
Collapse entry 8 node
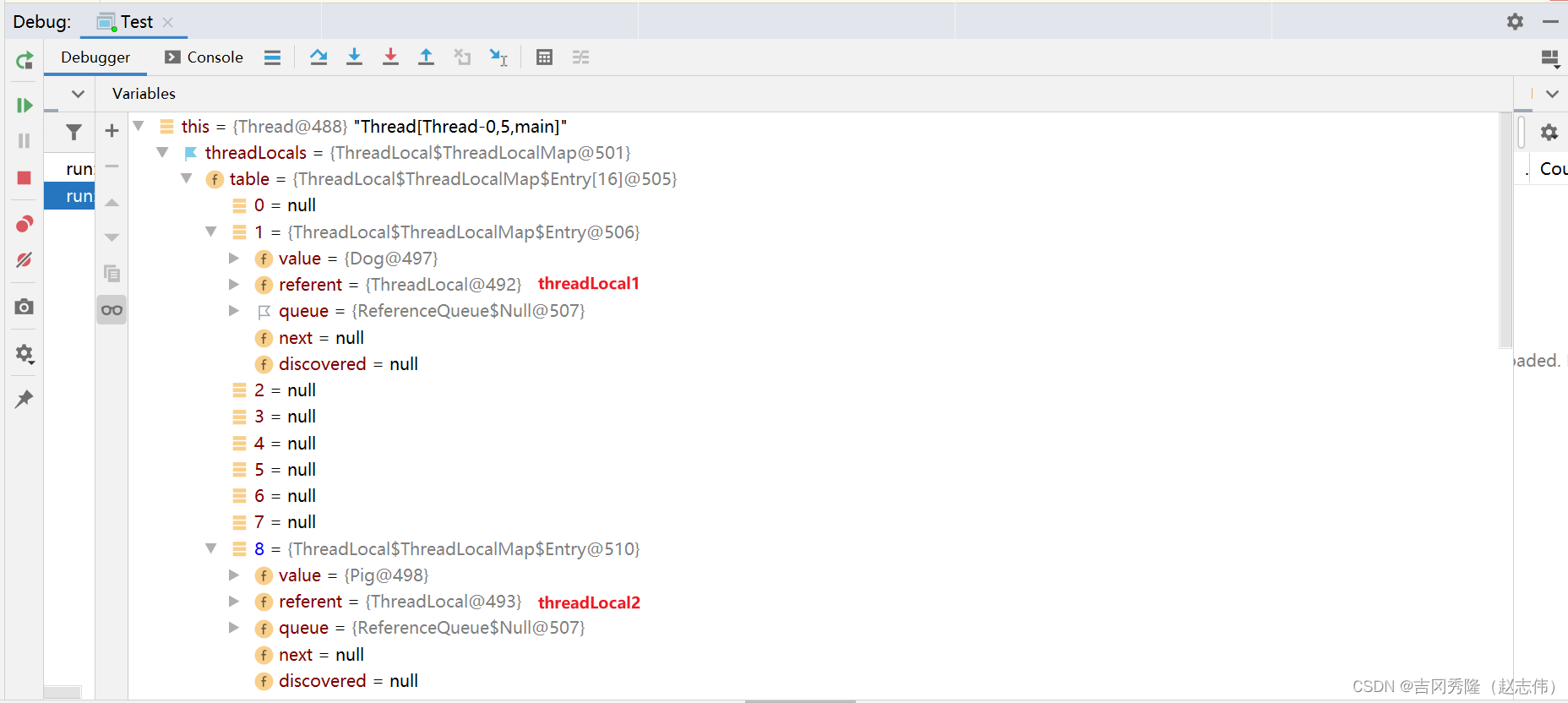pyautogui.click(x=211, y=548)
